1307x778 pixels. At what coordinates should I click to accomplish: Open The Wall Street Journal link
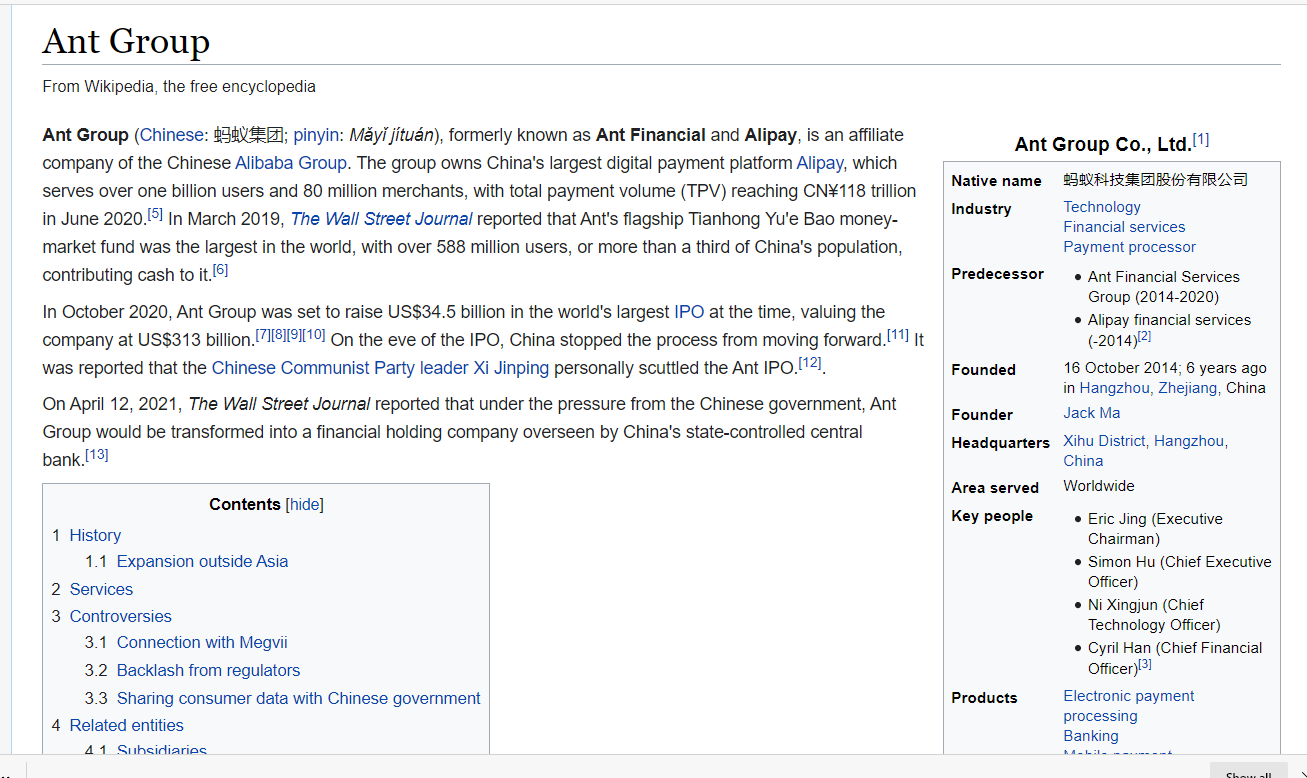[381, 219]
